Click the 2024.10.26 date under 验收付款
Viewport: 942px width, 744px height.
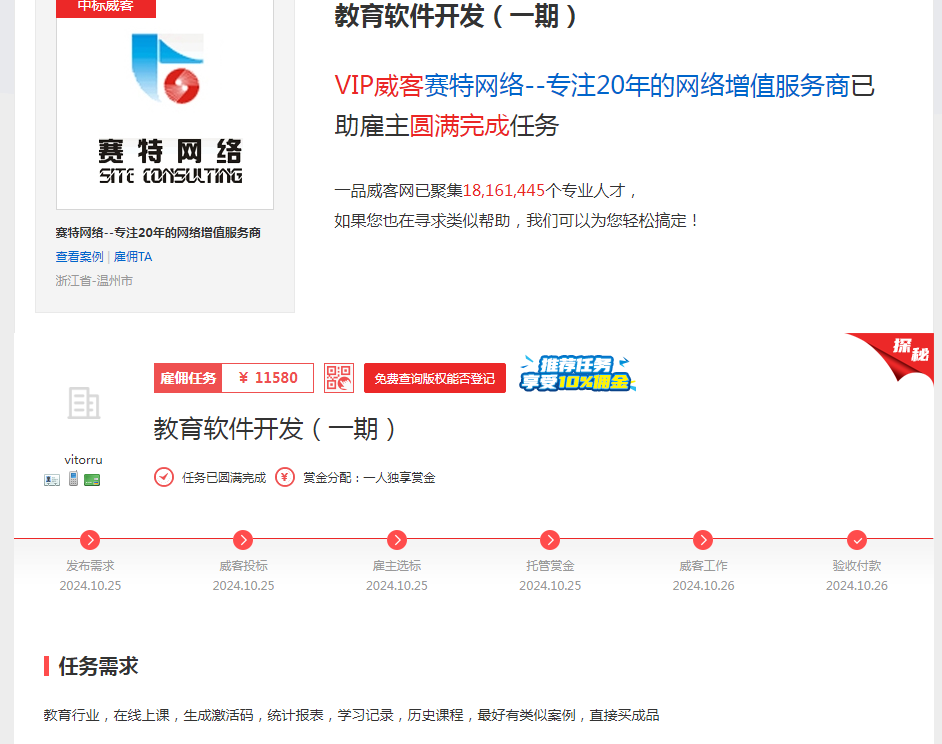click(857, 585)
